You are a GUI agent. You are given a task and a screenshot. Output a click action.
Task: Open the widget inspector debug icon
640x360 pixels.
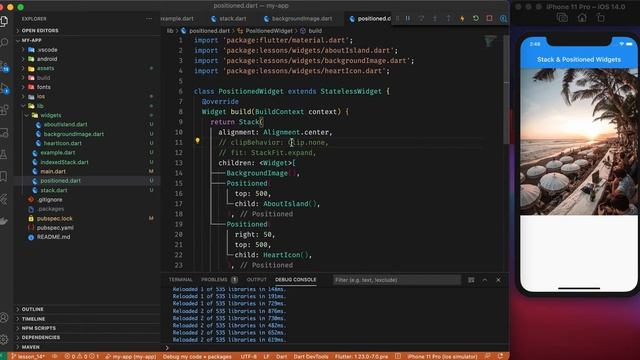click(x=503, y=18)
